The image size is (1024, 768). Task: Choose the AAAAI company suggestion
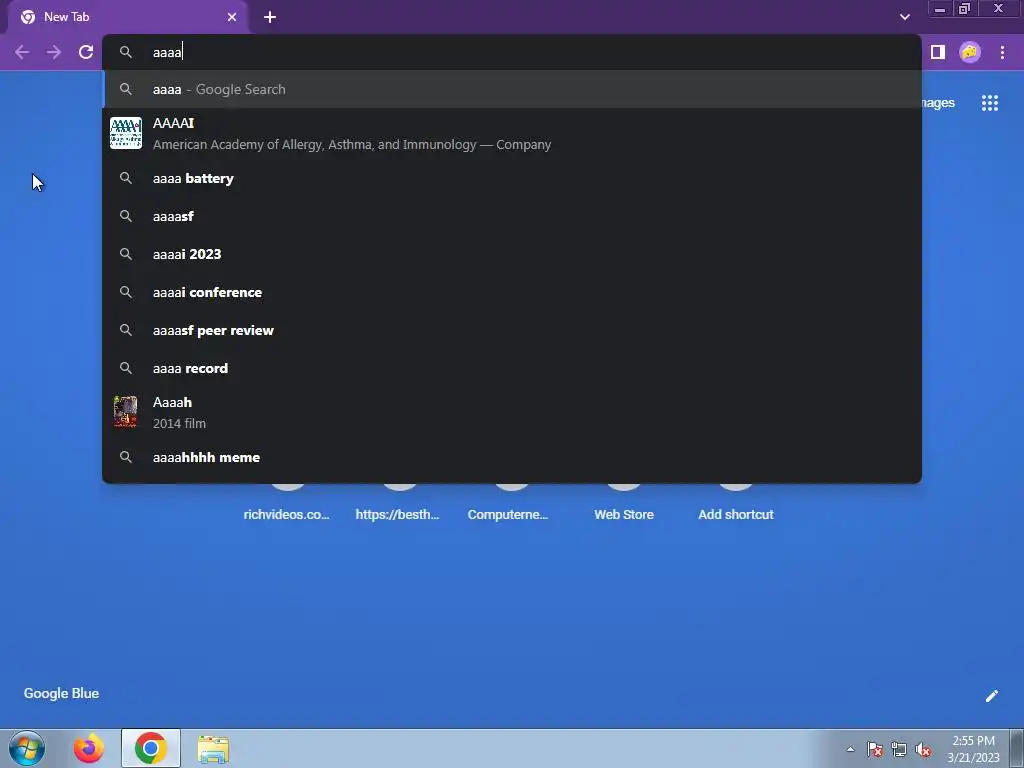(511, 133)
